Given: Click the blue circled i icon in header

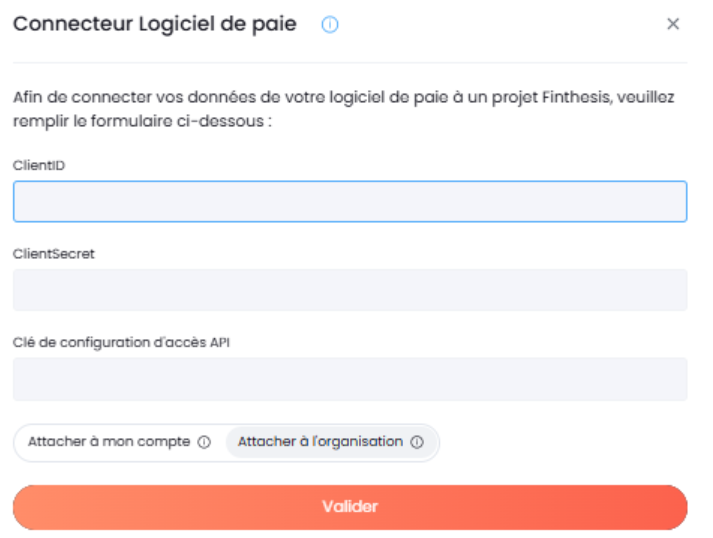Looking at the screenshot, I should pyautogui.click(x=330, y=25).
